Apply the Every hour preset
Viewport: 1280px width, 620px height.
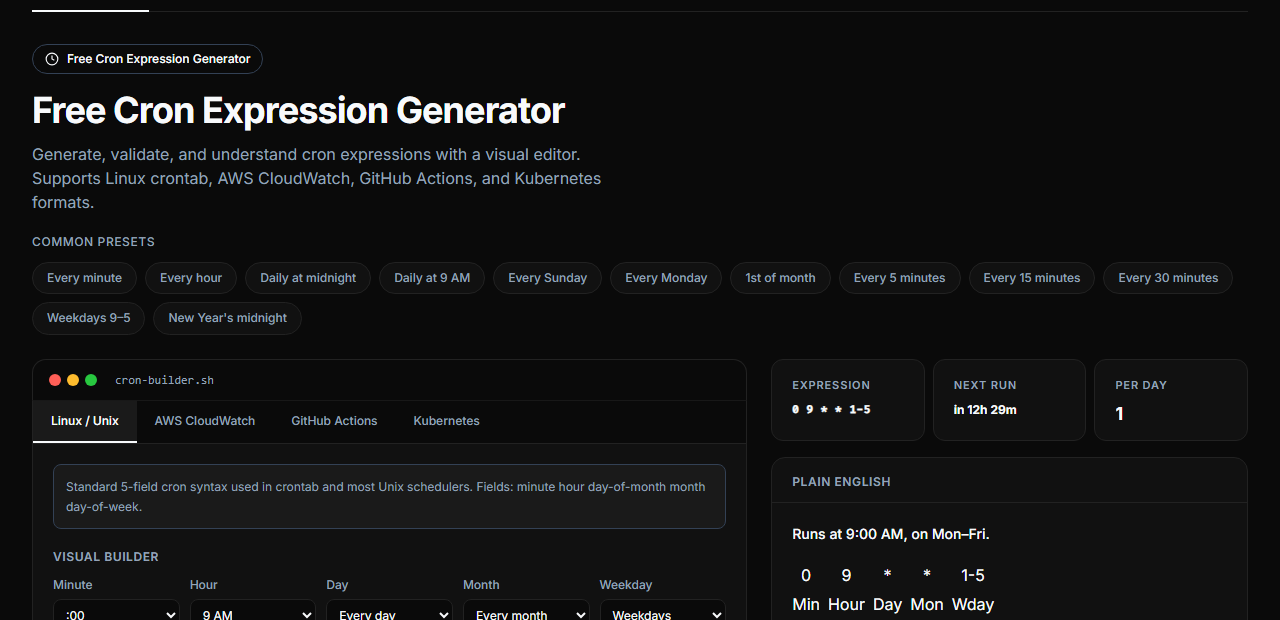pyautogui.click(x=191, y=278)
